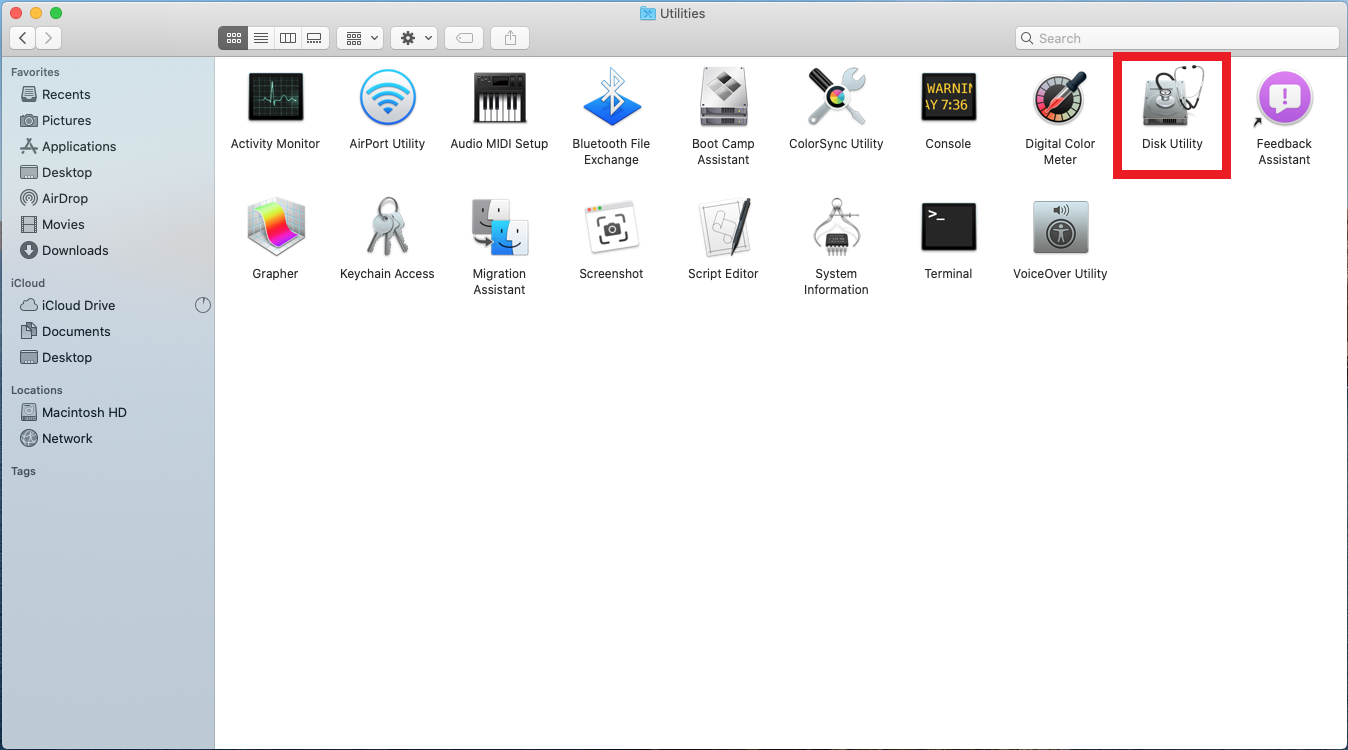The width and height of the screenshot is (1348, 750).
Task: Open the Disk Utility app
Action: 1172,100
